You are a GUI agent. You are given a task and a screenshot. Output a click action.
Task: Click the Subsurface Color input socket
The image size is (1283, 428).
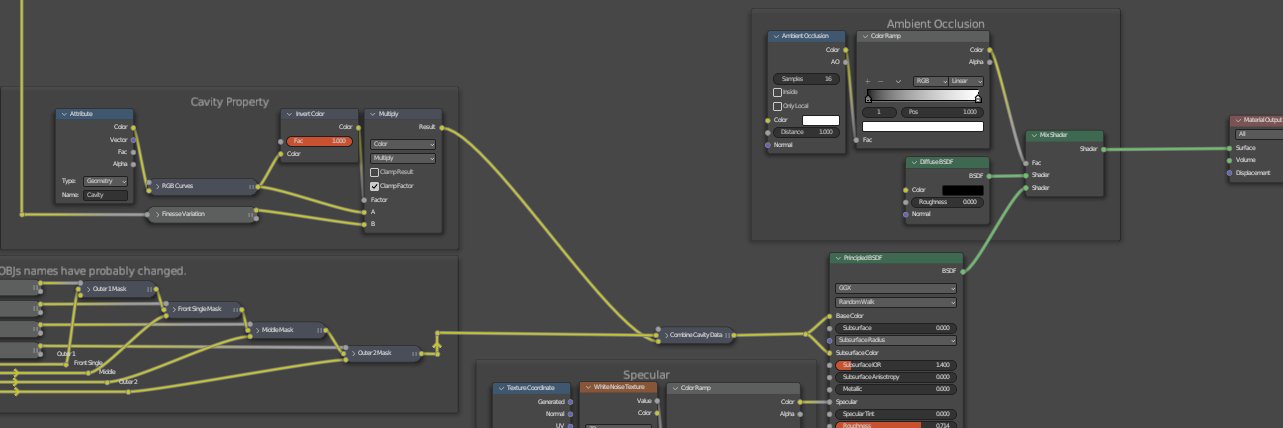coord(831,353)
